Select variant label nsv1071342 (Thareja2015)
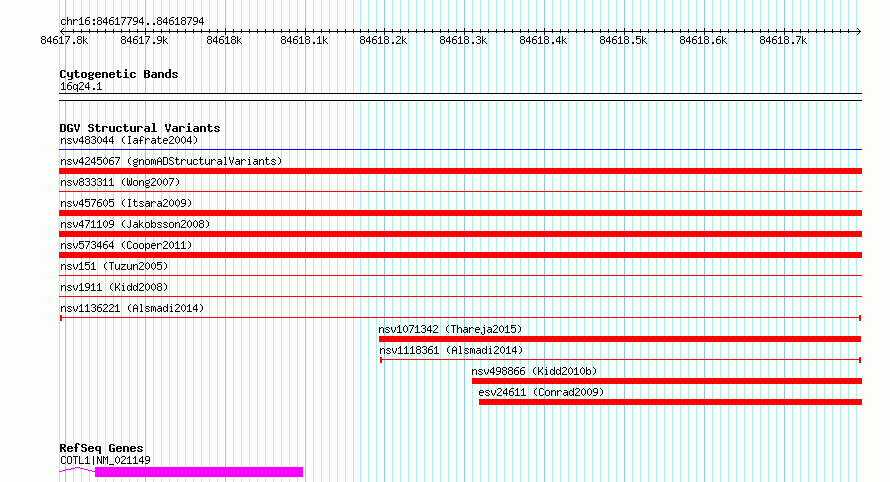890x482 pixels. [x=450, y=329]
